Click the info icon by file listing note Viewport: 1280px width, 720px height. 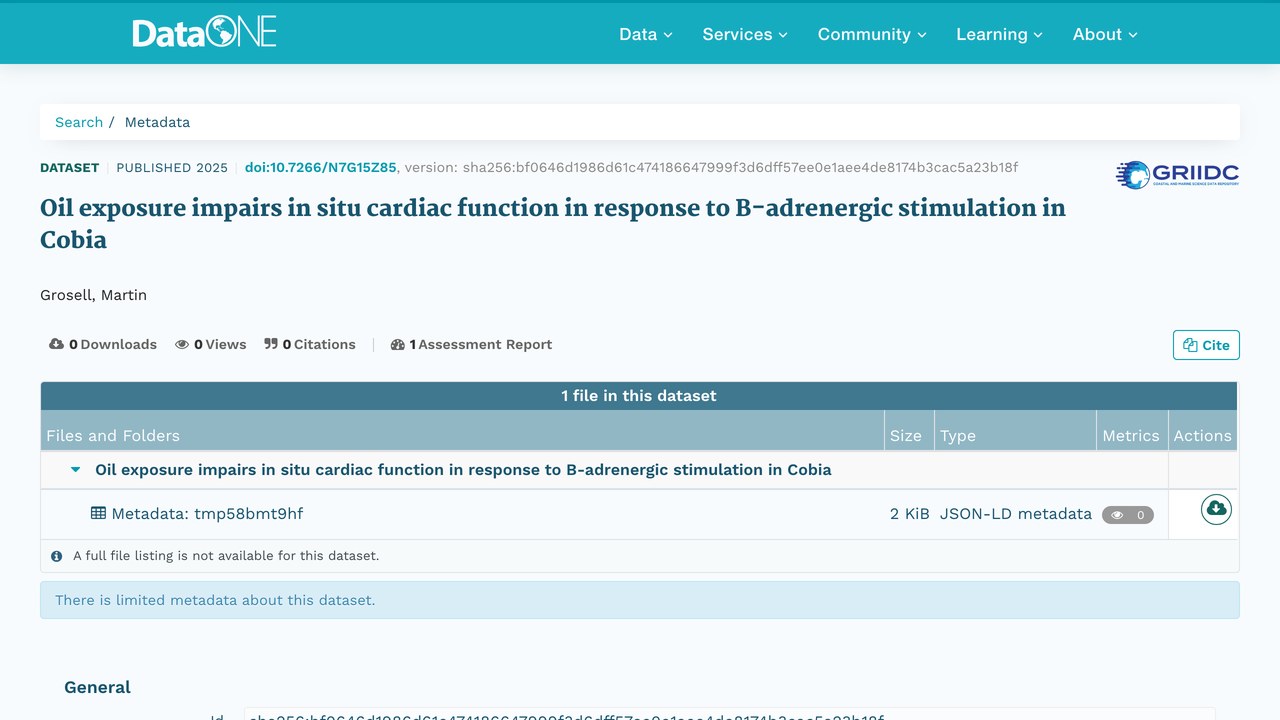tap(57, 556)
